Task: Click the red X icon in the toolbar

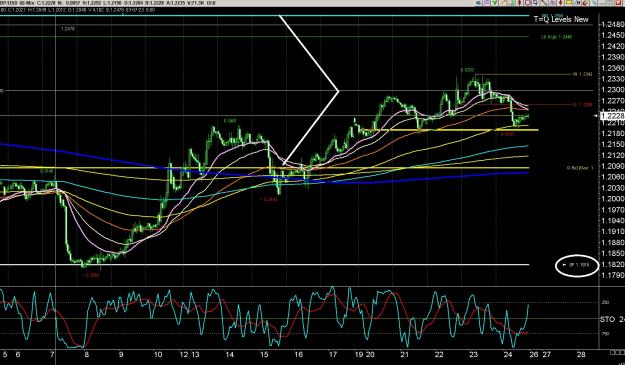Action: 618,2
